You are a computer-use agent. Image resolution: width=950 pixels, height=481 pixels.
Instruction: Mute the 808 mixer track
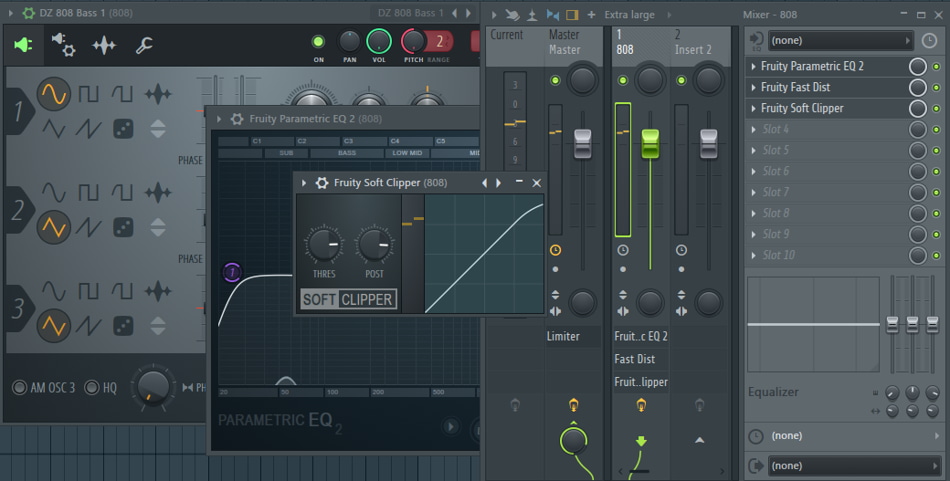[x=622, y=81]
